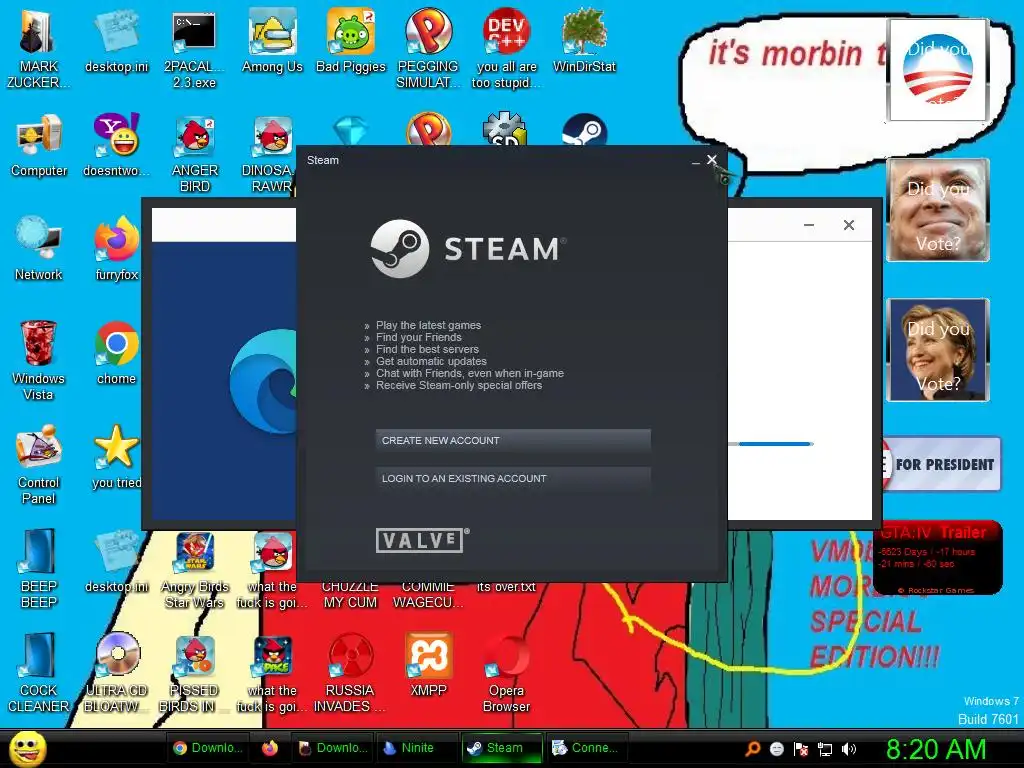Open the PISSED BIRDS IN... shortcut

click(x=194, y=673)
